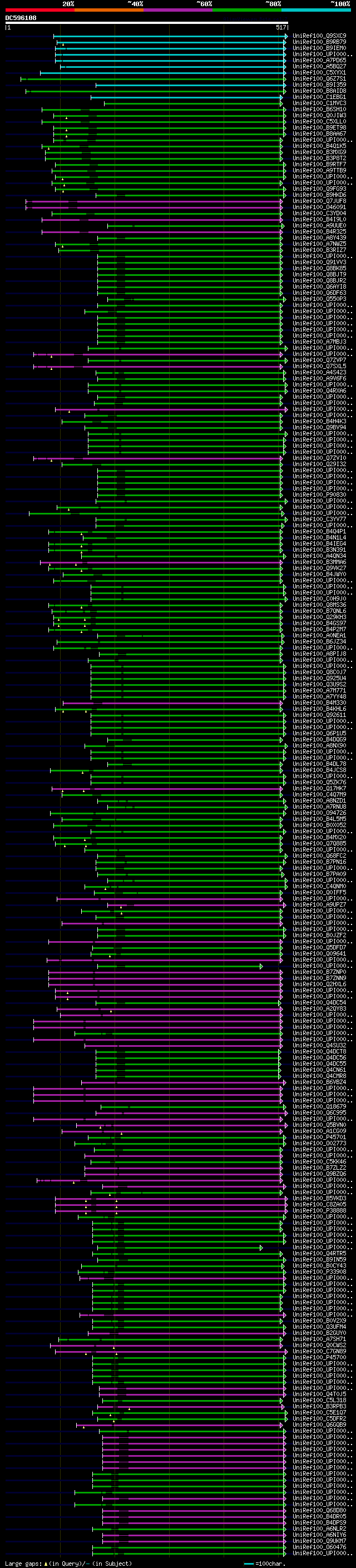Select the UniRef100_A4QN34 label
Screen dimensions: 356x1568
pyautogui.click(x=319, y=556)
